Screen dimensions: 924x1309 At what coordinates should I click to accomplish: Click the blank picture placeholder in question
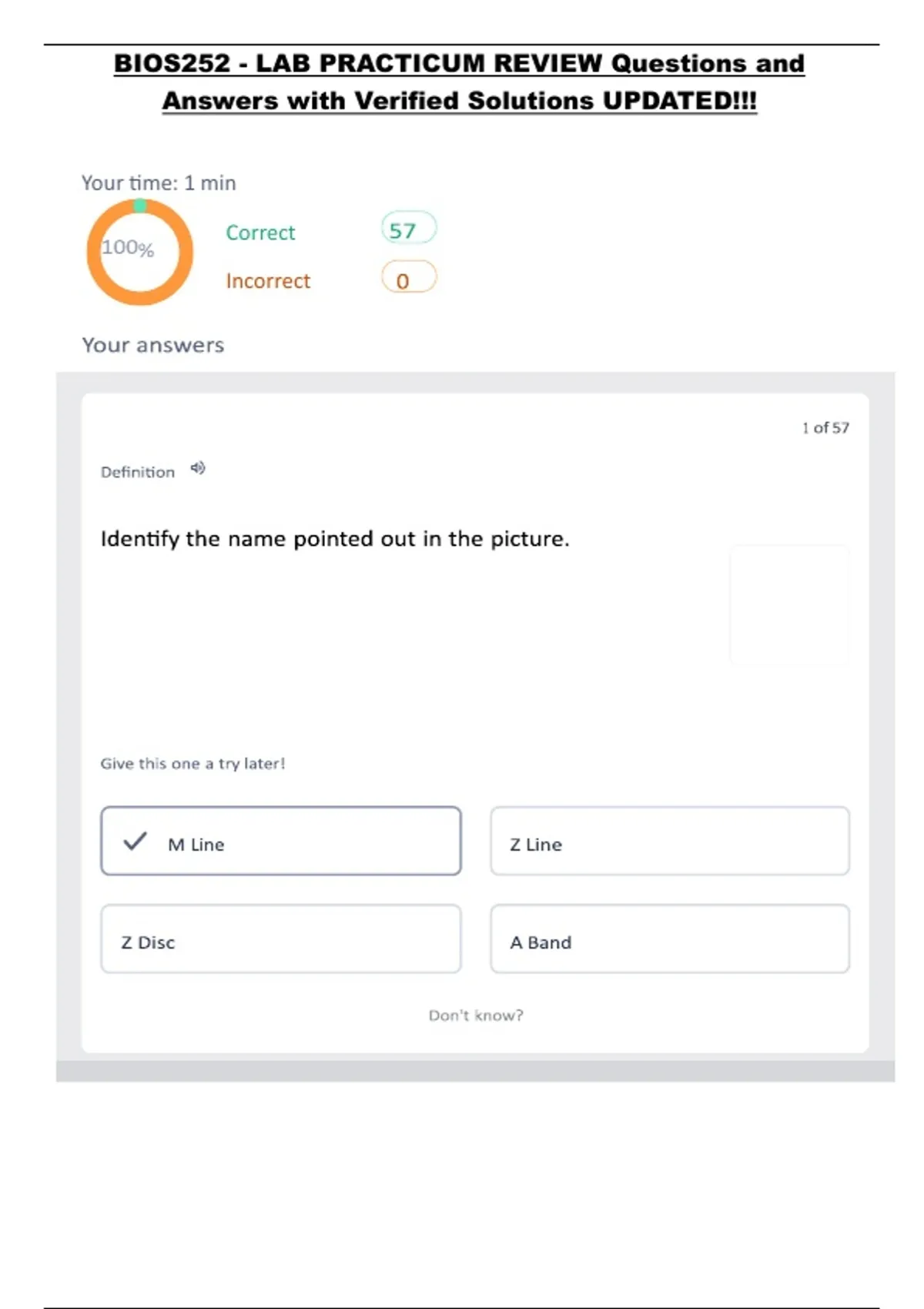pyautogui.click(x=788, y=604)
